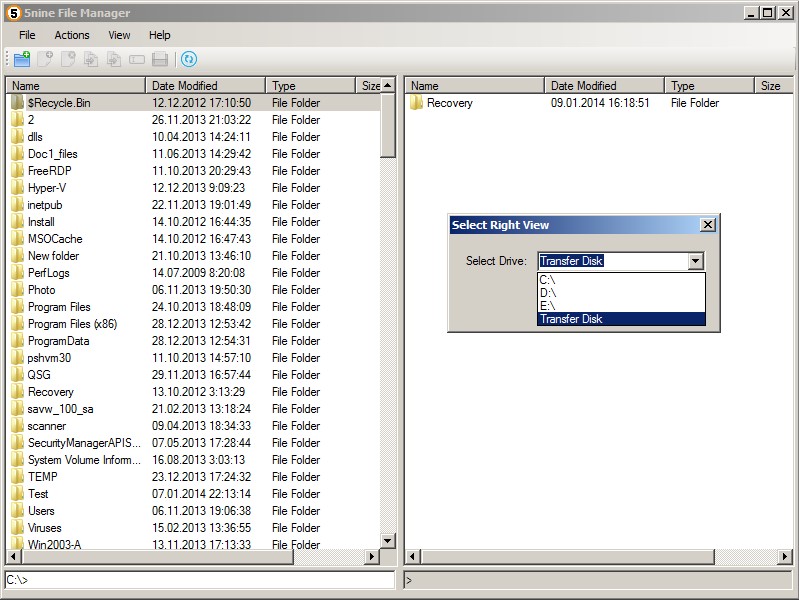Viewport: 799px width, 600px height.
Task: Sort right pane by Name column header
Action: [x=474, y=86]
